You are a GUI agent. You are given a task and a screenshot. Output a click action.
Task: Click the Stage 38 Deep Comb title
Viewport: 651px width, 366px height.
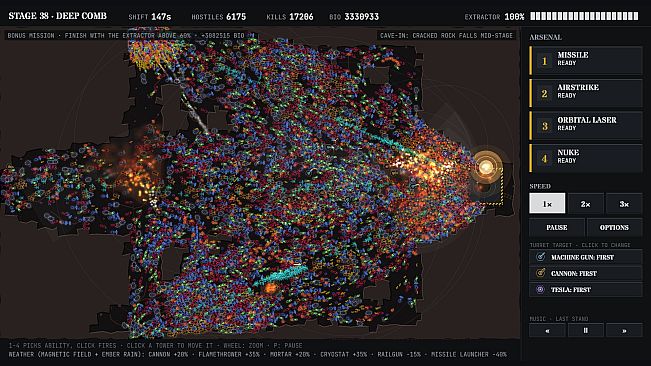click(58, 16)
